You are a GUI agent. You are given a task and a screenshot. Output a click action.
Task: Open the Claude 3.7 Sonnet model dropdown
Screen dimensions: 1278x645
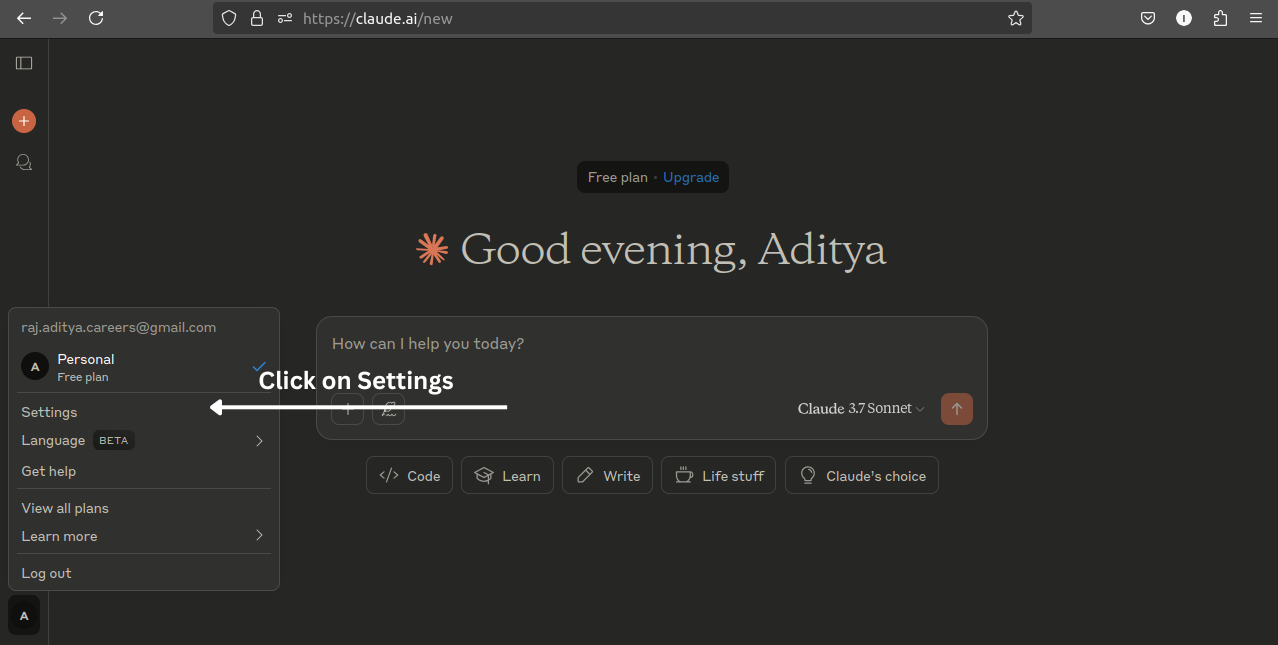tap(860, 408)
